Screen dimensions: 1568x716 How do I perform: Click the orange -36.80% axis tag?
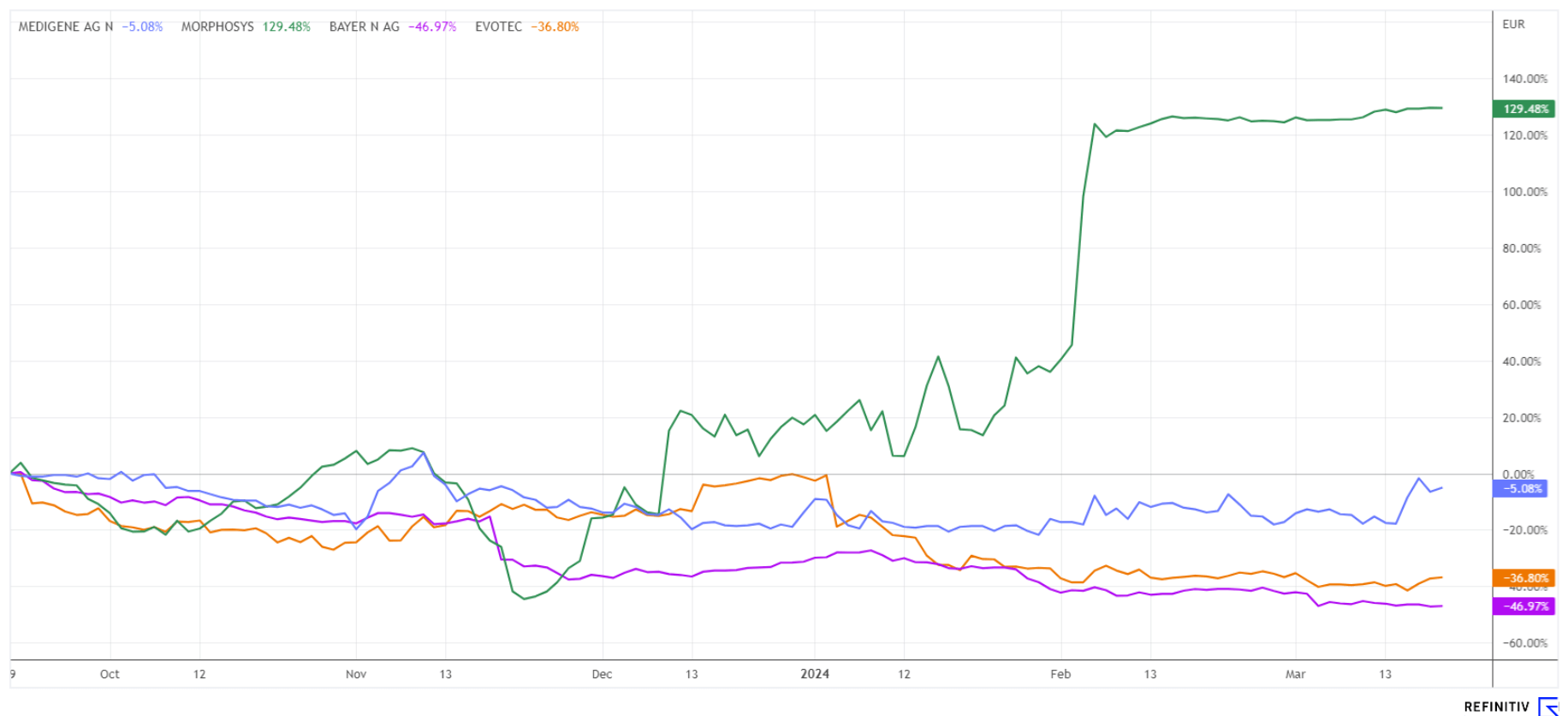point(1525,578)
